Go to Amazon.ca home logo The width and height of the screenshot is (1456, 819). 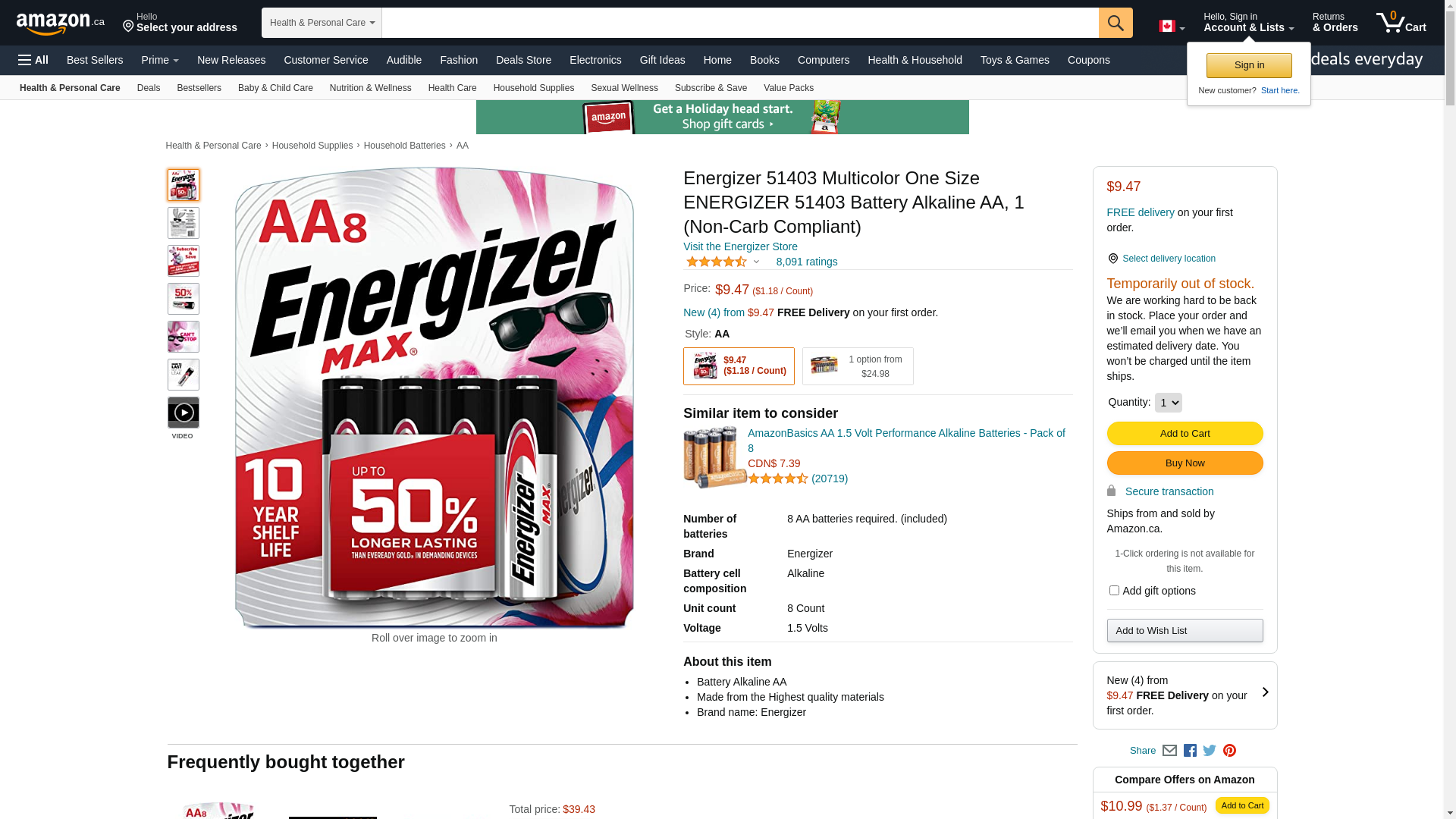61,23
